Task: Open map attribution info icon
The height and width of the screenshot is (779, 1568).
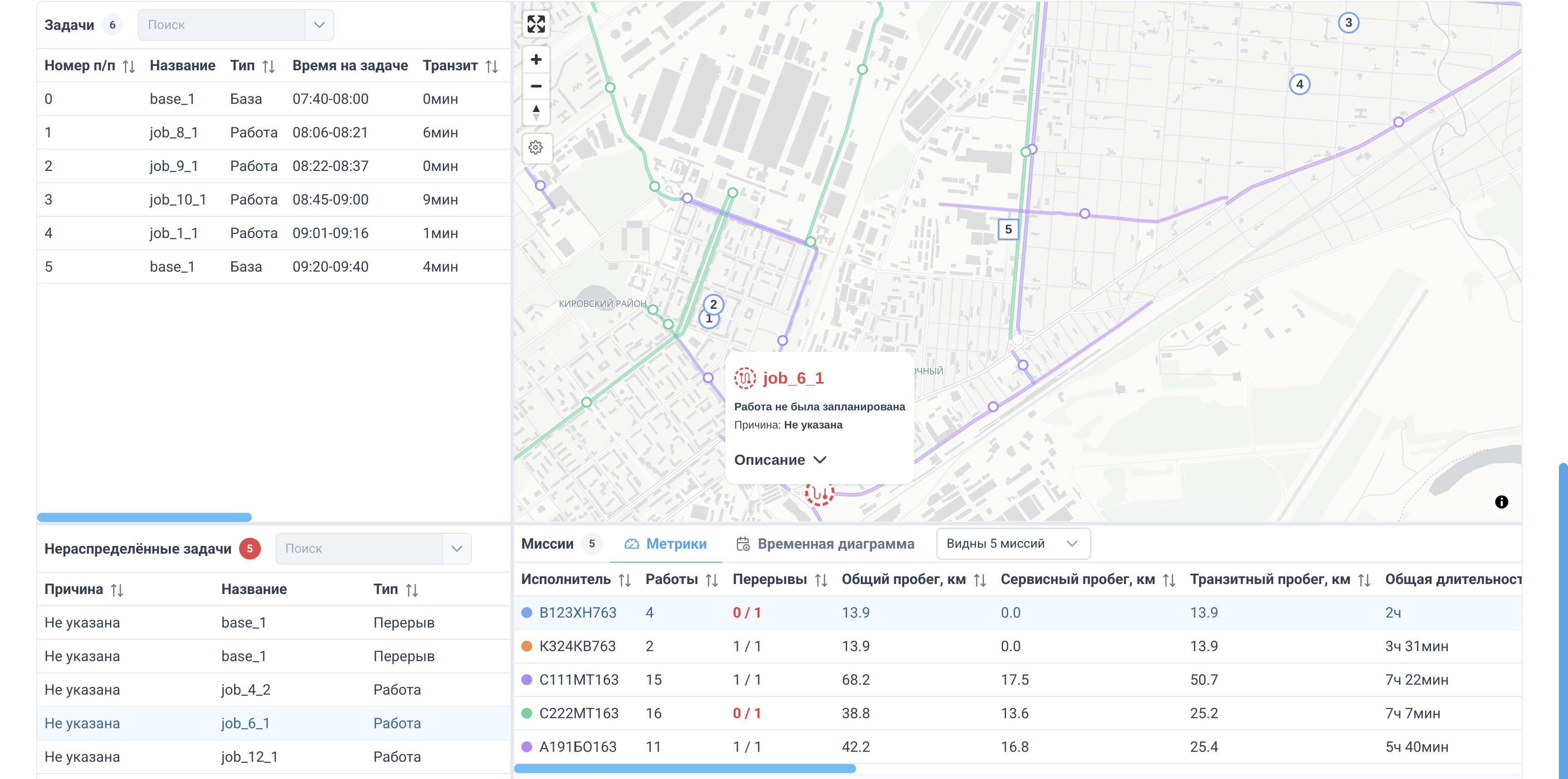Action: tap(1501, 501)
